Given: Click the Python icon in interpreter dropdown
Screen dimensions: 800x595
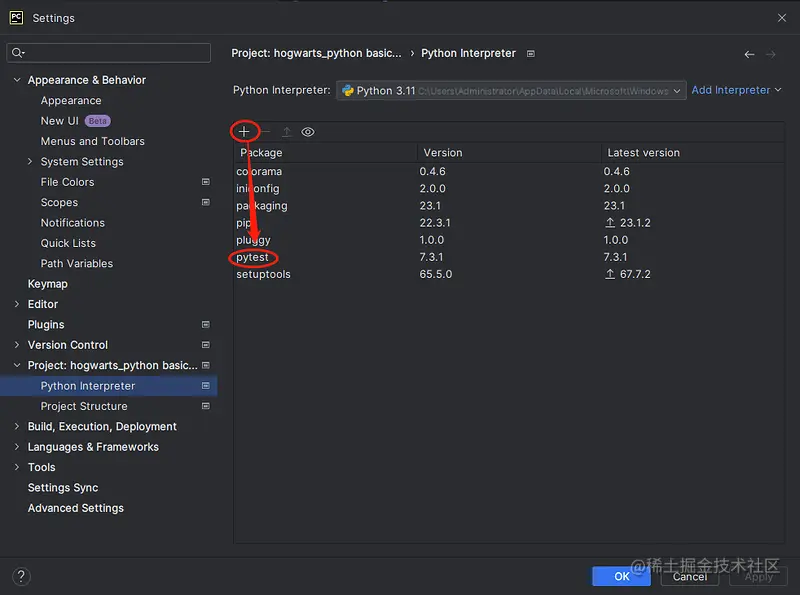Looking at the screenshot, I should click(348, 90).
